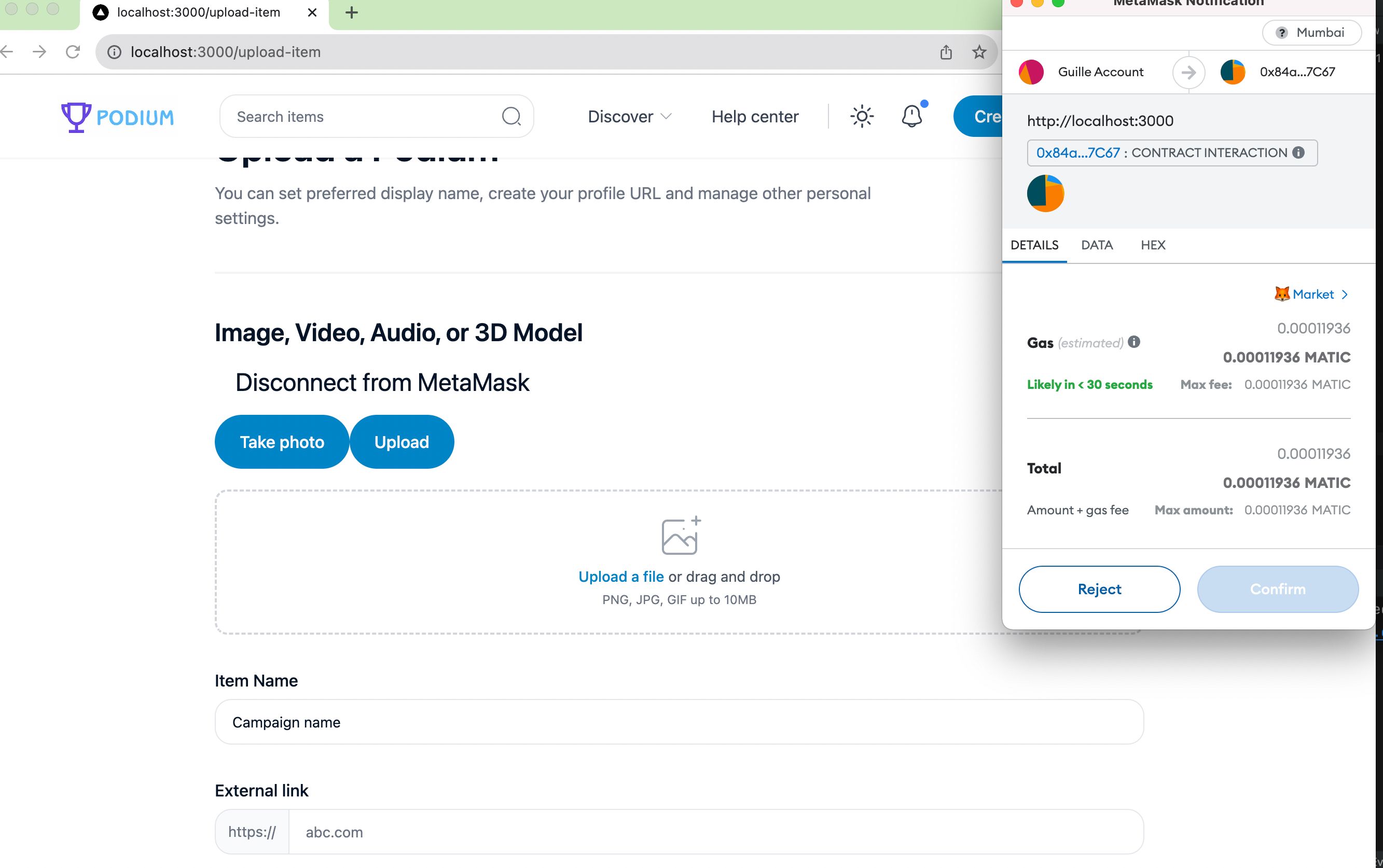Click the Guille Account profile icon

(x=1032, y=71)
